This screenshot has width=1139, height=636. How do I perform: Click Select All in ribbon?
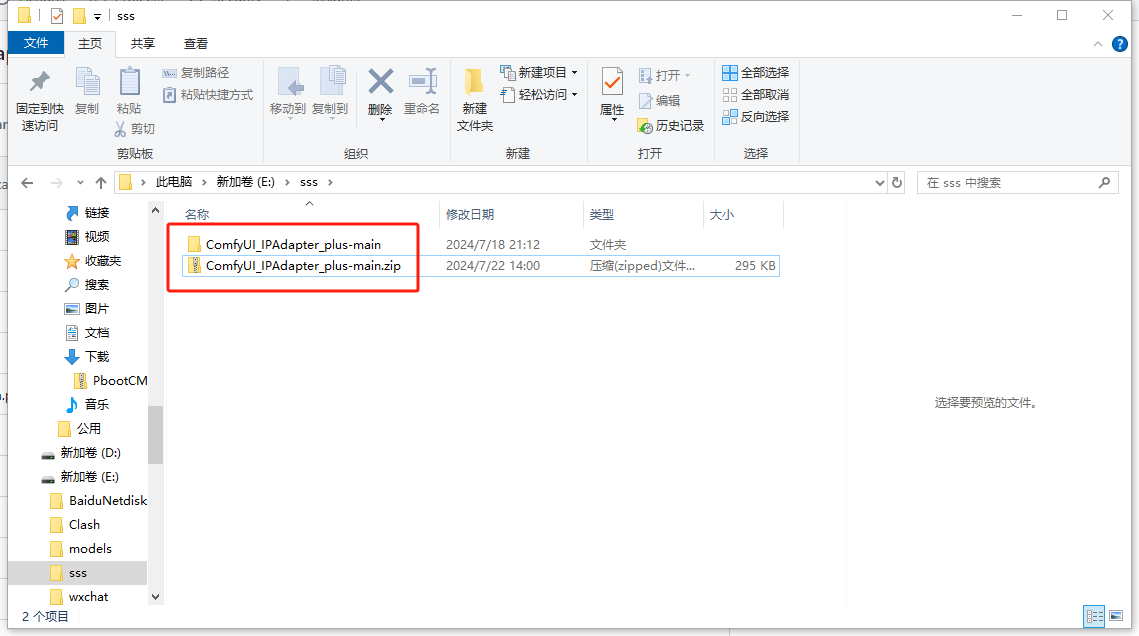(x=756, y=72)
